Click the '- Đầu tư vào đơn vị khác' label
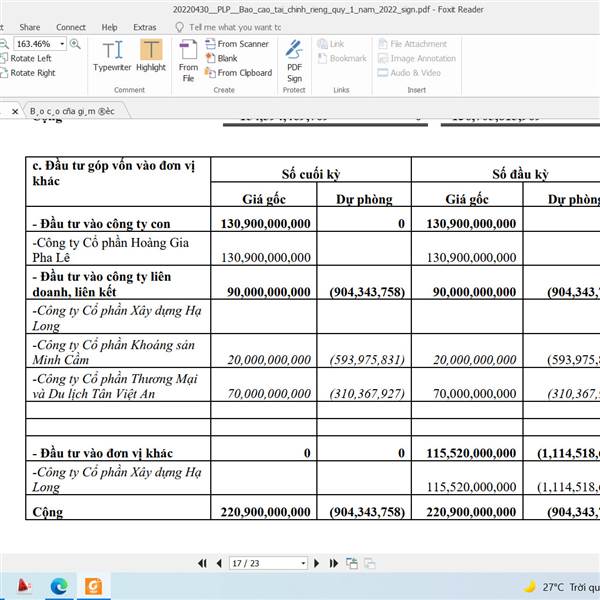This screenshot has height=600, width=600. click(x=103, y=453)
